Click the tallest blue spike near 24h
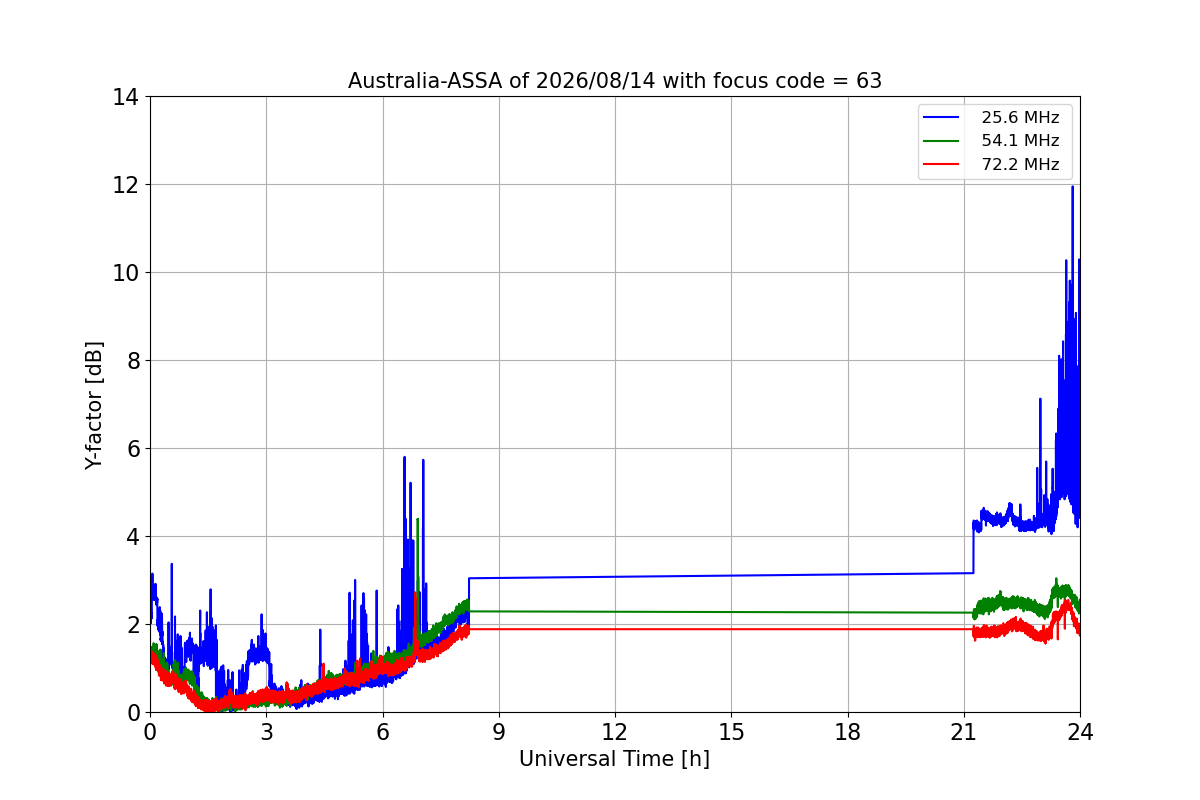The height and width of the screenshot is (800, 1200). (1072, 188)
